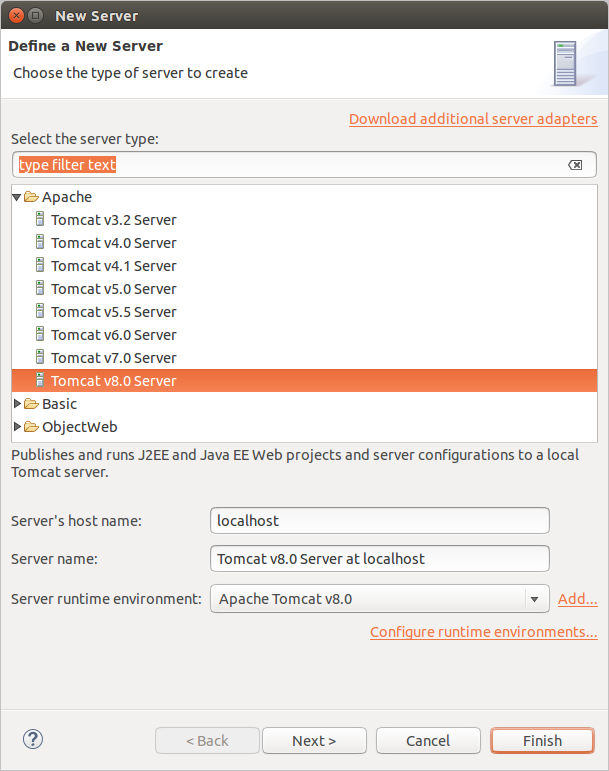Collapse the Apache tree node

pyautogui.click(x=16, y=197)
